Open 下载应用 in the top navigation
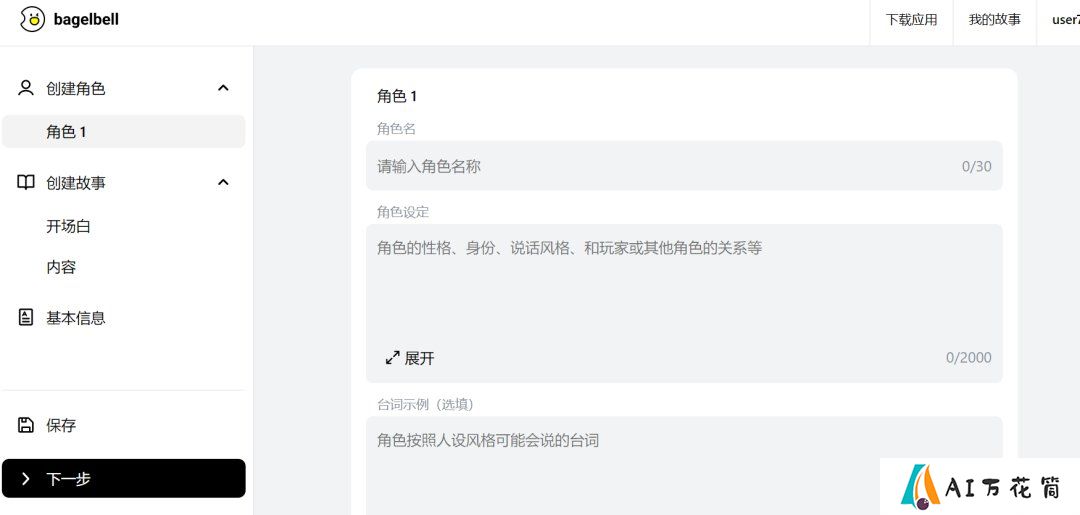The height and width of the screenshot is (515, 1080). [x=911, y=20]
